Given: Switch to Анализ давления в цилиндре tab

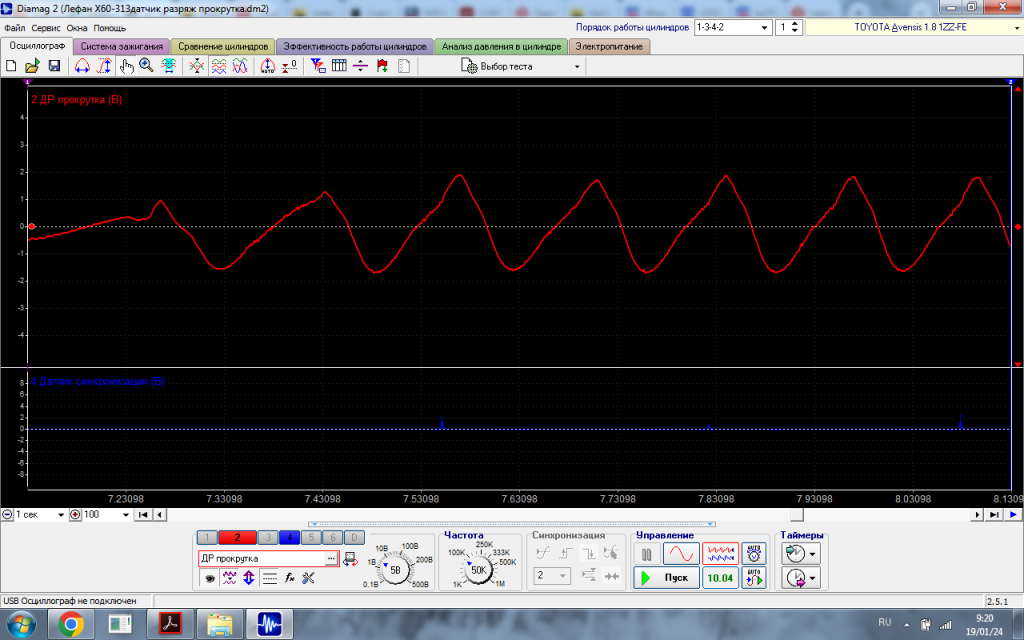Looking at the screenshot, I should point(501,46).
